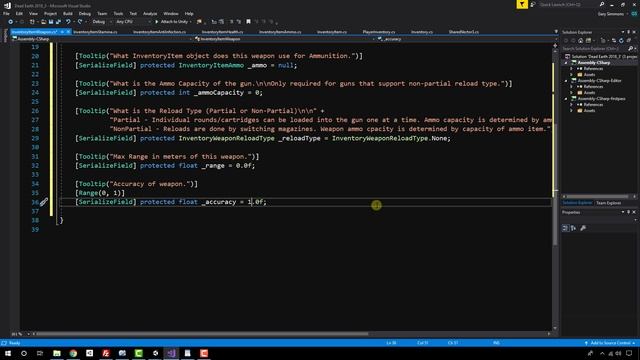This screenshot has width=640, height=360.
Task: Open the File menu
Action: pyautogui.click(x=6, y=13)
